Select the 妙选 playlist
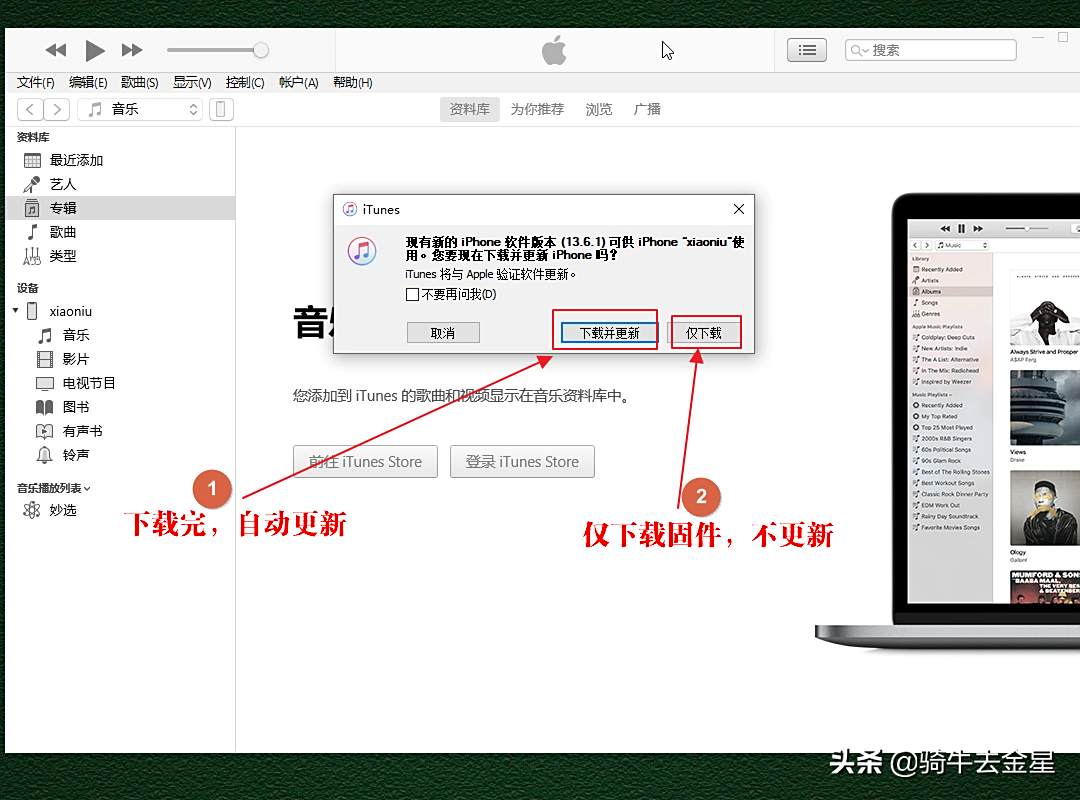 point(121,510)
